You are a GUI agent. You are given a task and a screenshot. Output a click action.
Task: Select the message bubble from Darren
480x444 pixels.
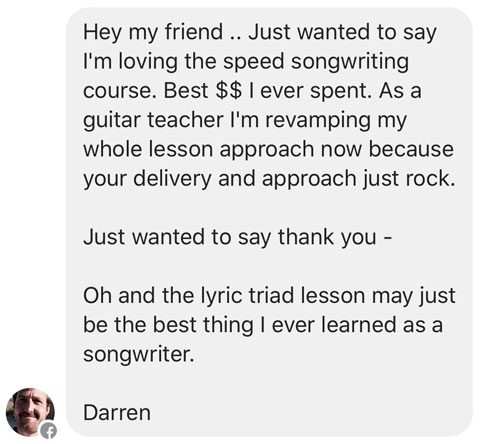(x=269, y=222)
